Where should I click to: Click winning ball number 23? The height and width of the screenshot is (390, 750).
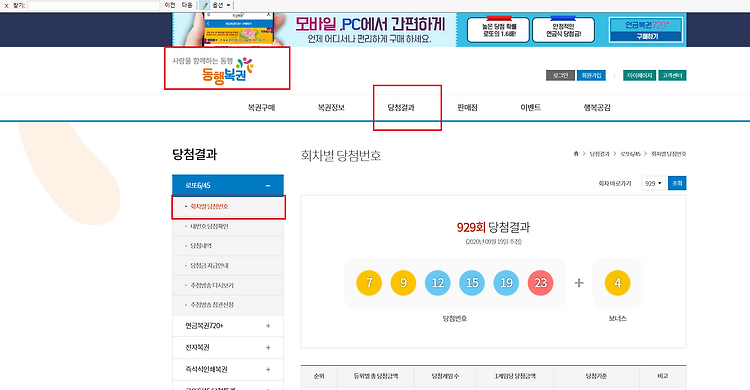(x=540, y=283)
